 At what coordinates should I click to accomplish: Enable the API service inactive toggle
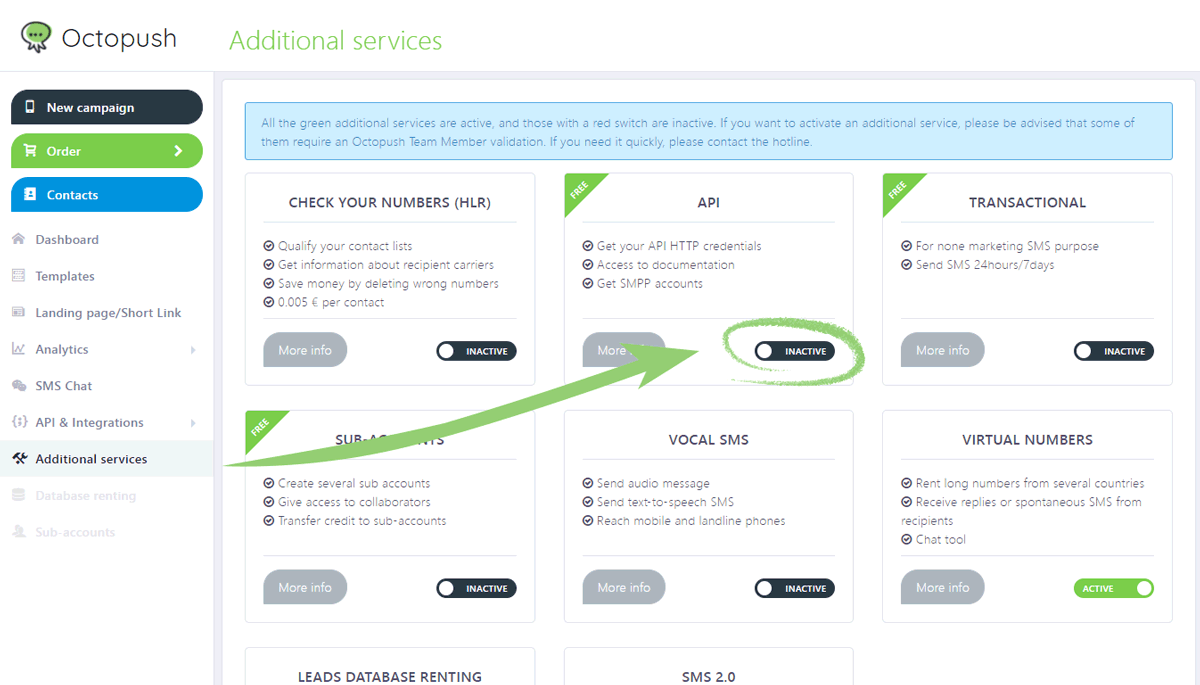794,351
